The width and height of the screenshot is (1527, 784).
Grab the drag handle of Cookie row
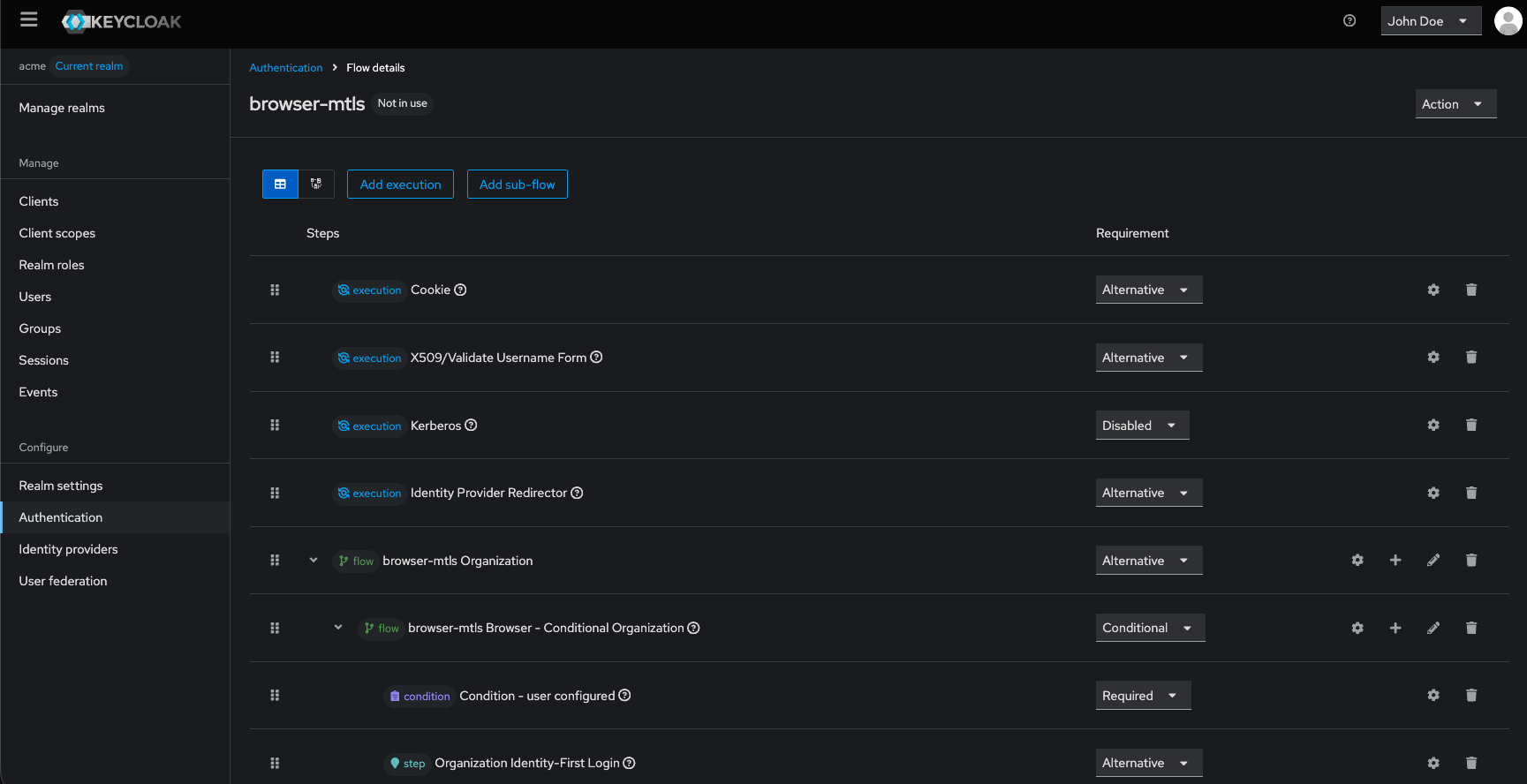275,290
